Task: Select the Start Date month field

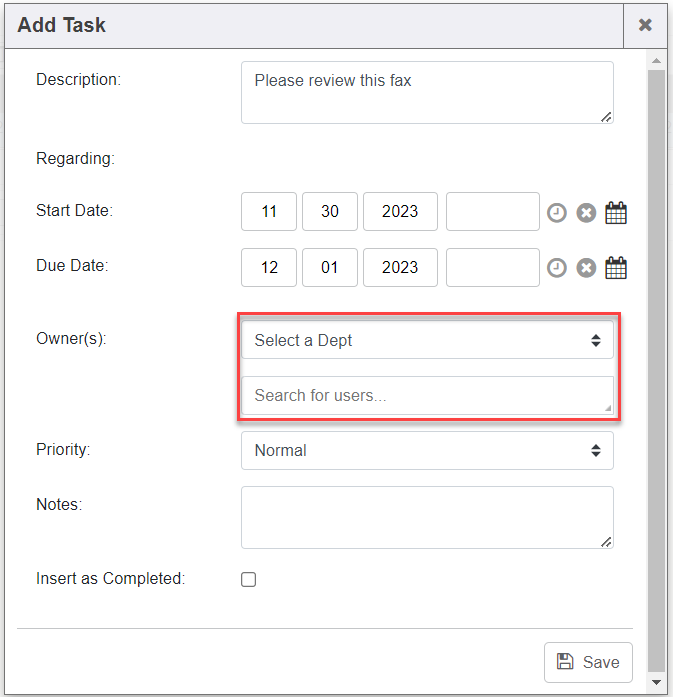Action: pyautogui.click(x=269, y=212)
